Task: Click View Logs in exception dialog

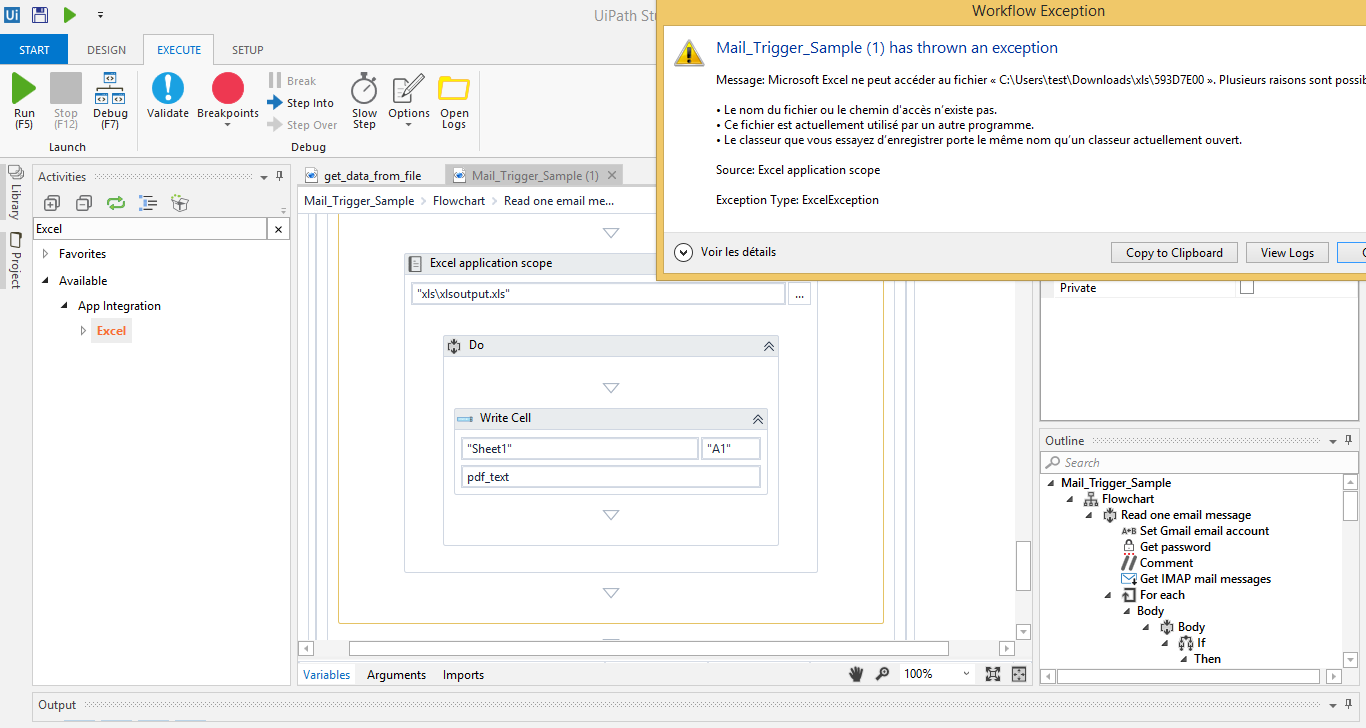Action: point(1287,253)
